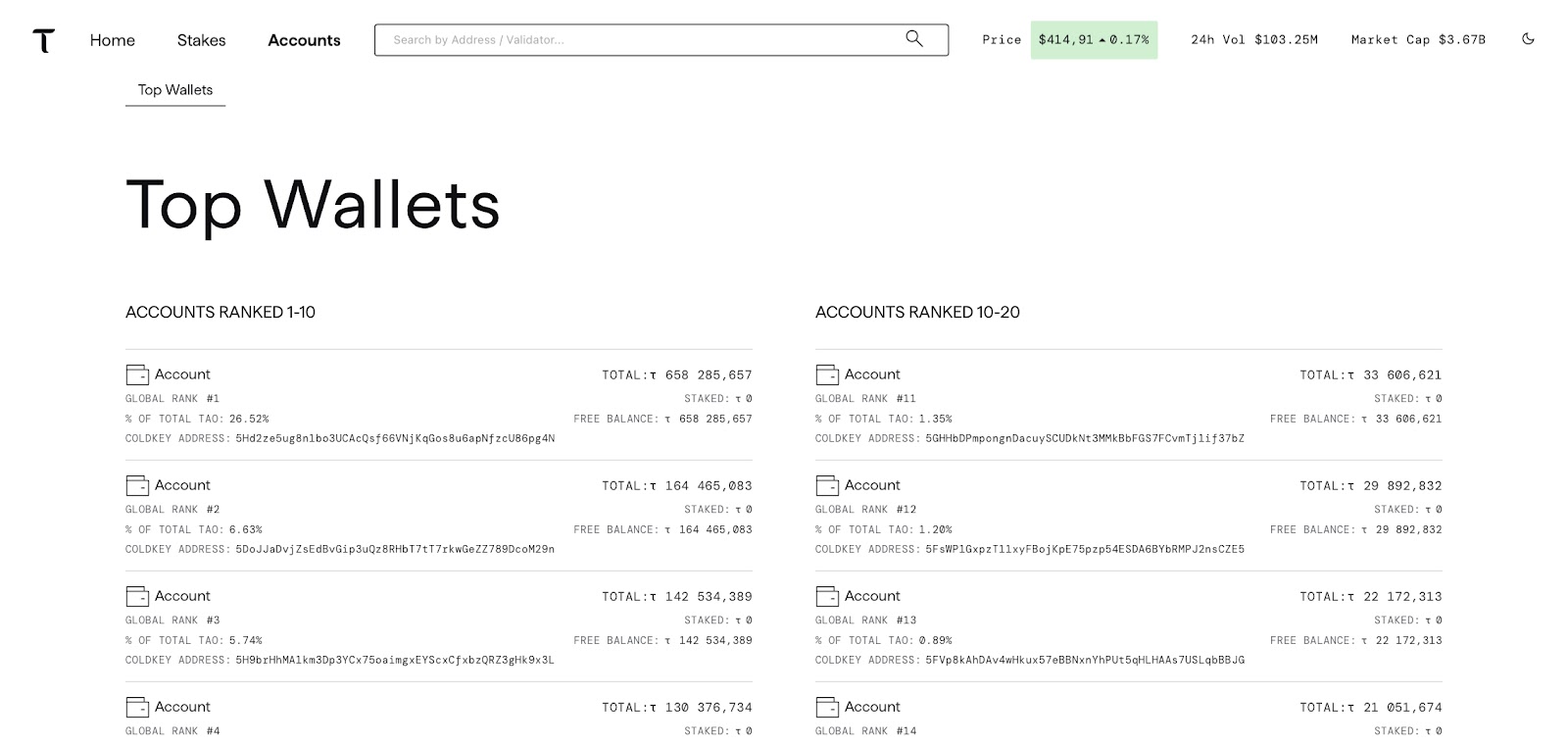Screen dimensions: 1568x745
Task: Open Account link for rank #1
Action: pyautogui.click(x=182, y=374)
